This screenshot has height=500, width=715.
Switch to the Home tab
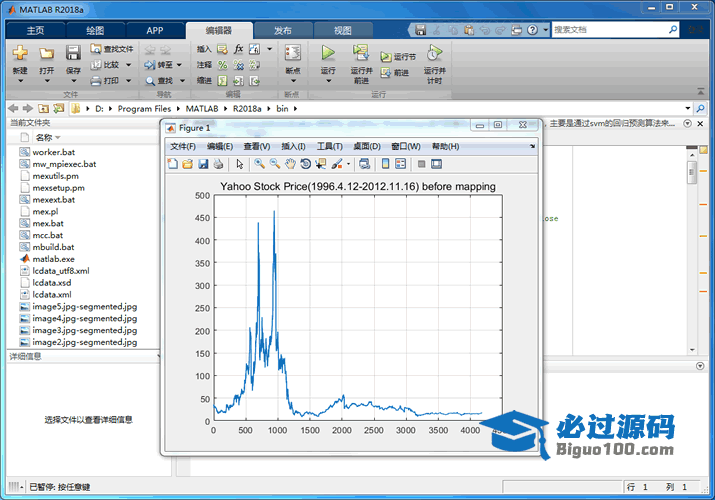click(36, 31)
